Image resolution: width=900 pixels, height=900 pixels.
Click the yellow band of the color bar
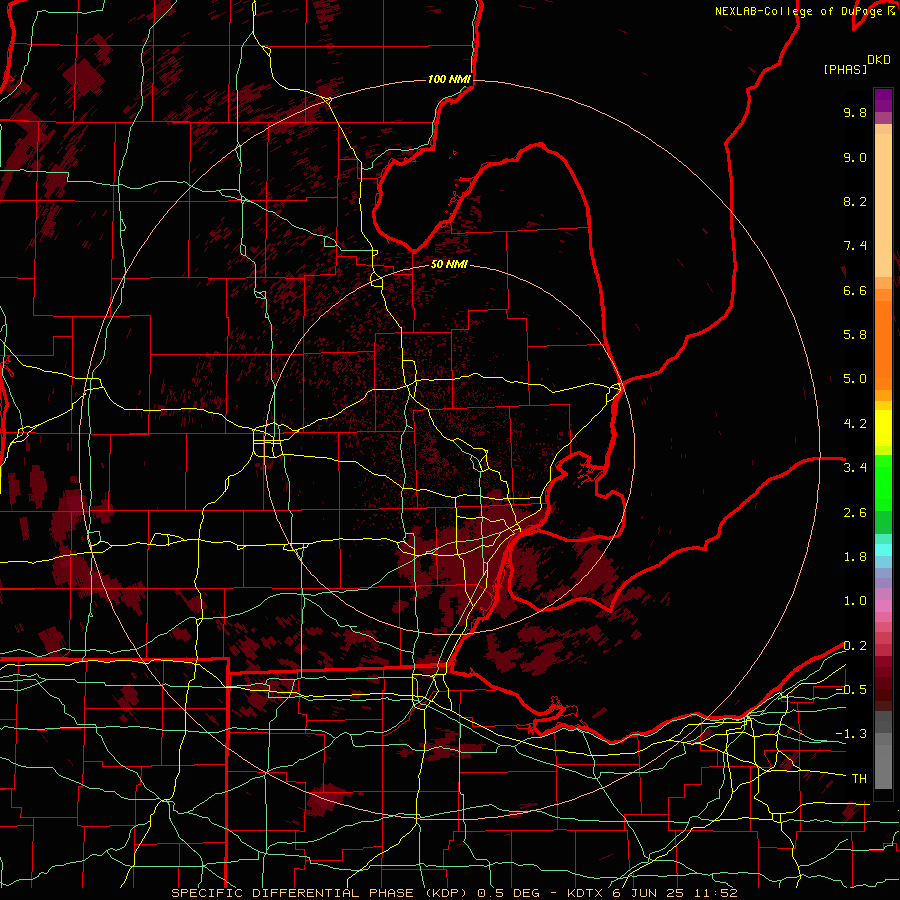pos(883,428)
